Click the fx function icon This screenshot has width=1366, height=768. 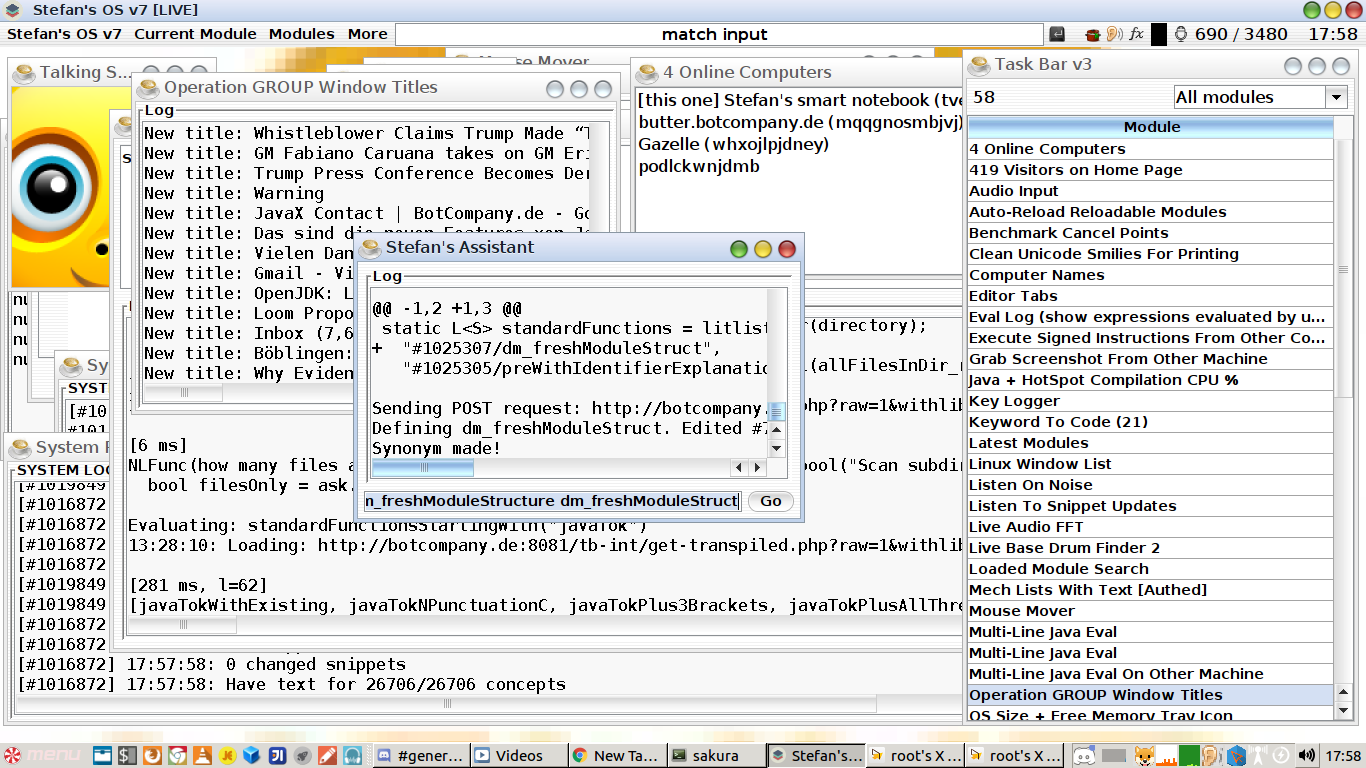(1136, 34)
